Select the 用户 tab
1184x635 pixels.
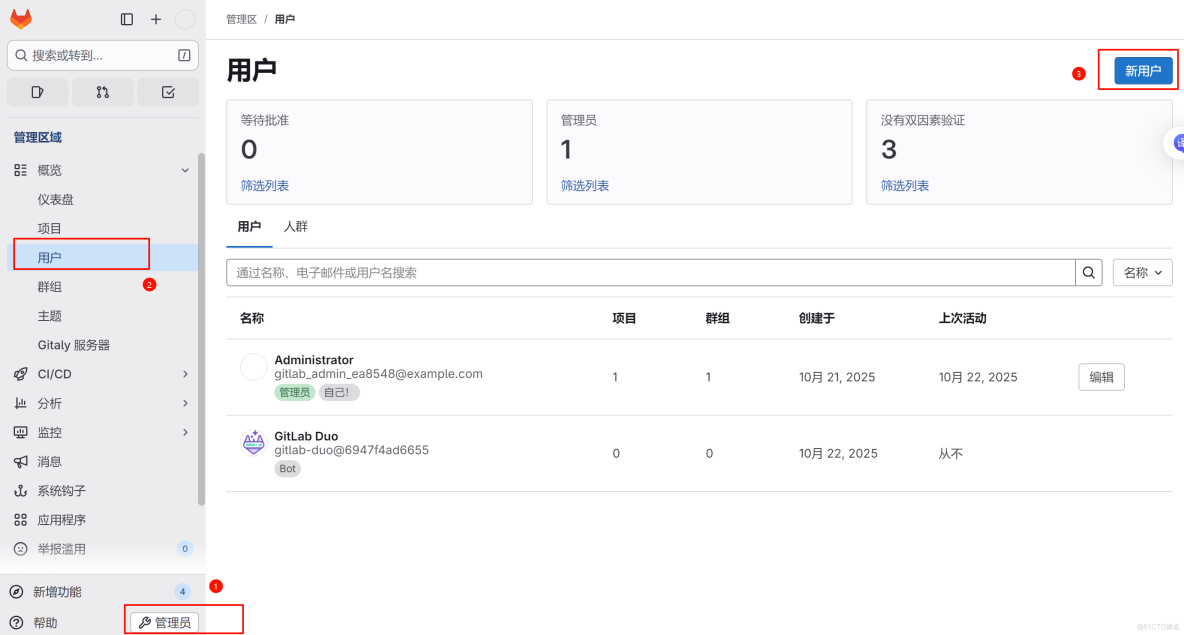[249, 226]
